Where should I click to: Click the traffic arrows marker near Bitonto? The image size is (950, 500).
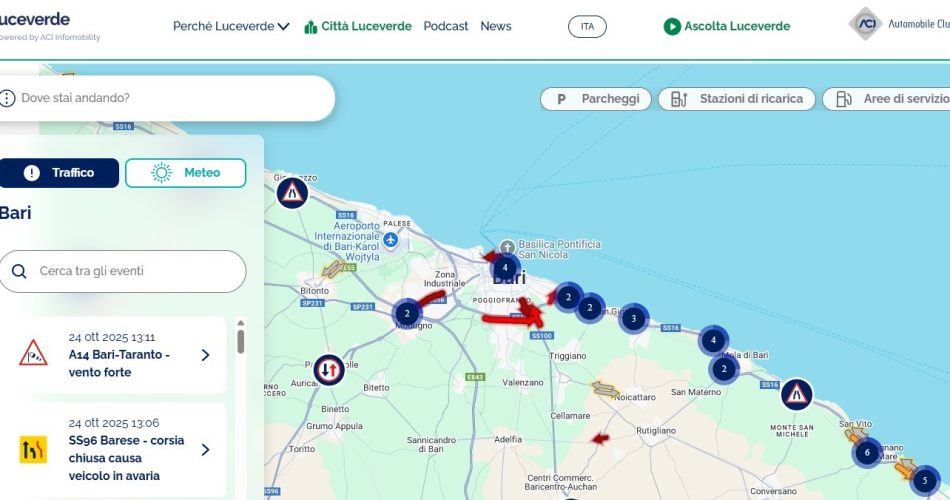pos(333,268)
